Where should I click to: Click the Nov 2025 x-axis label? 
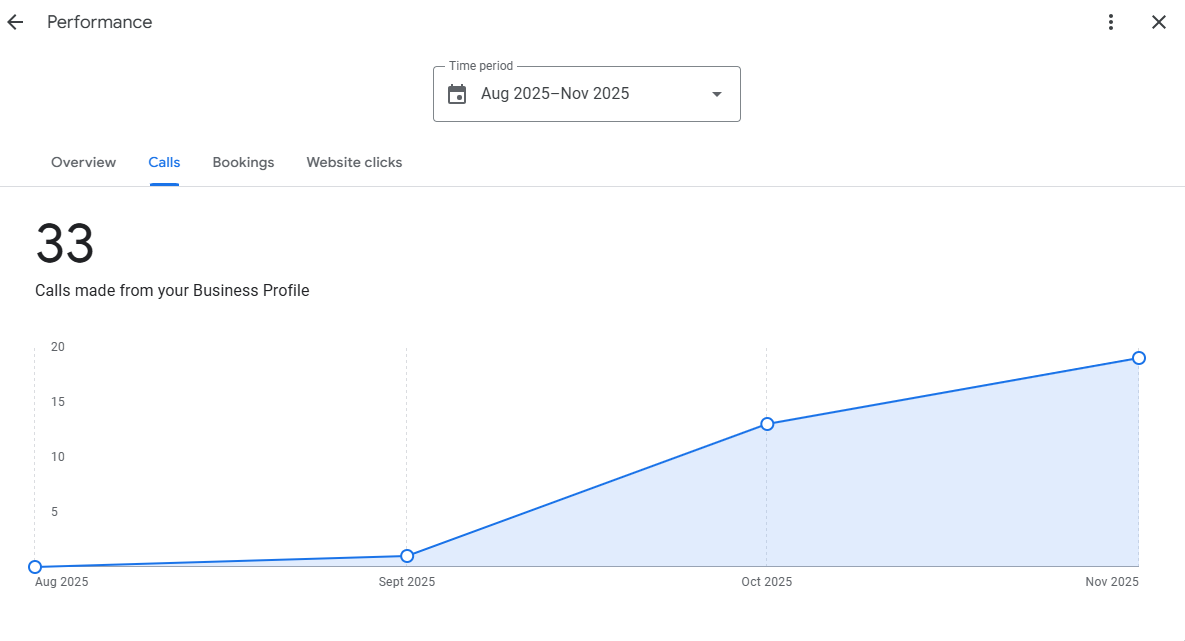(x=1112, y=582)
